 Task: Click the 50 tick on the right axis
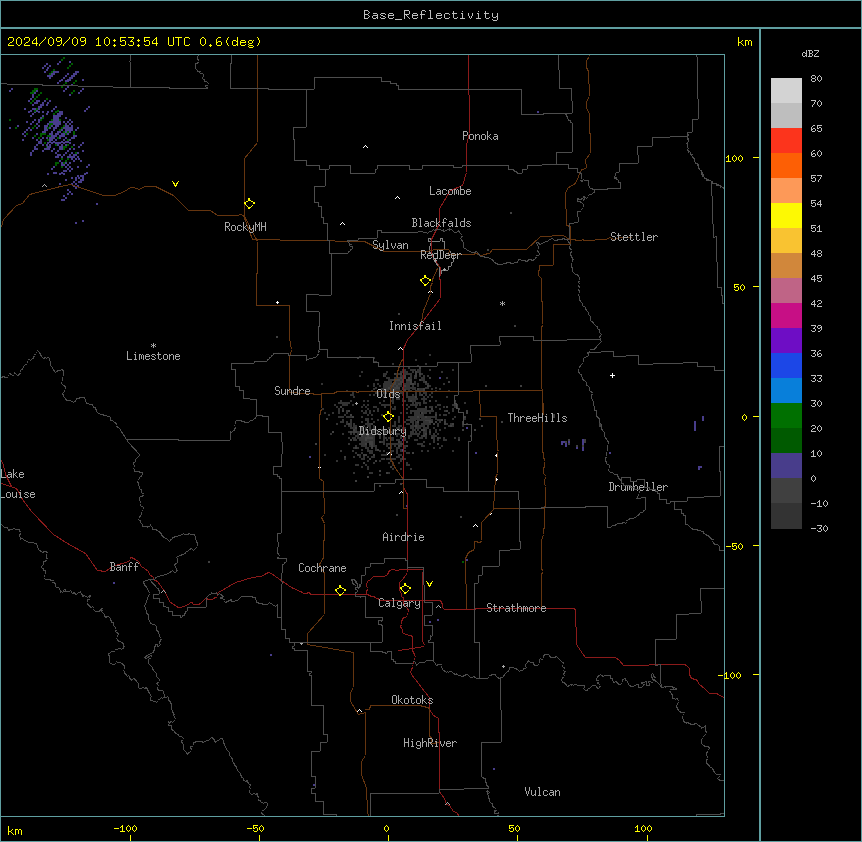click(x=739, y=287)
